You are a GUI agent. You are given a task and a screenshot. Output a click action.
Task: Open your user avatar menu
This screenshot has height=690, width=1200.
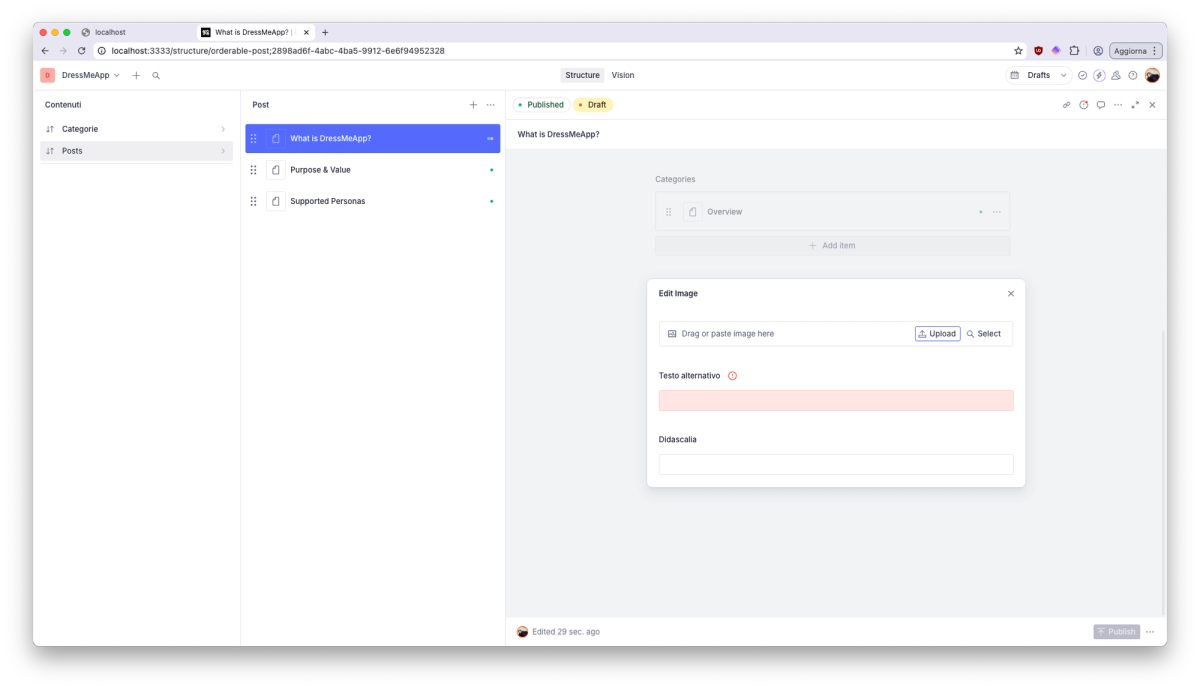click(x=1152, y=75)
